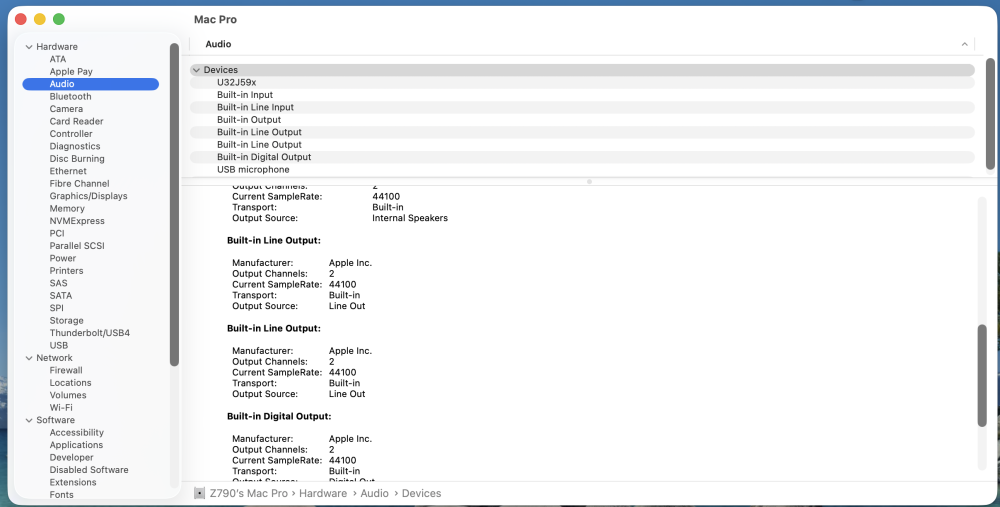The height and width of the screenshot is (507, 1000).
Task: Select Locations under Network
Action: coord(71,383)
